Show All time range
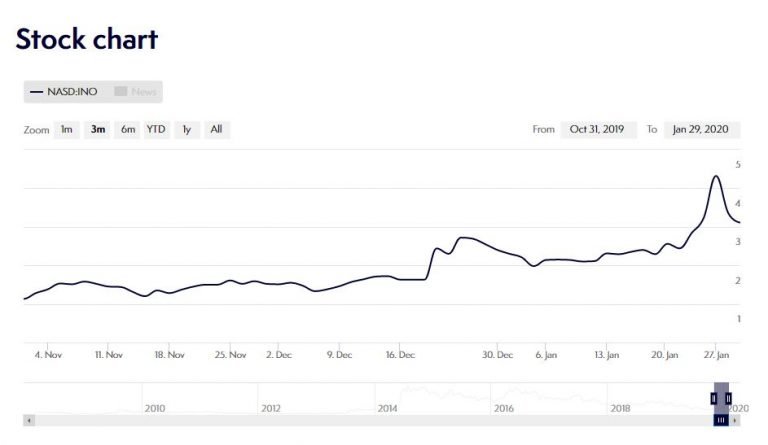Viewport: 768px width, 445px height. click(216, 129)
